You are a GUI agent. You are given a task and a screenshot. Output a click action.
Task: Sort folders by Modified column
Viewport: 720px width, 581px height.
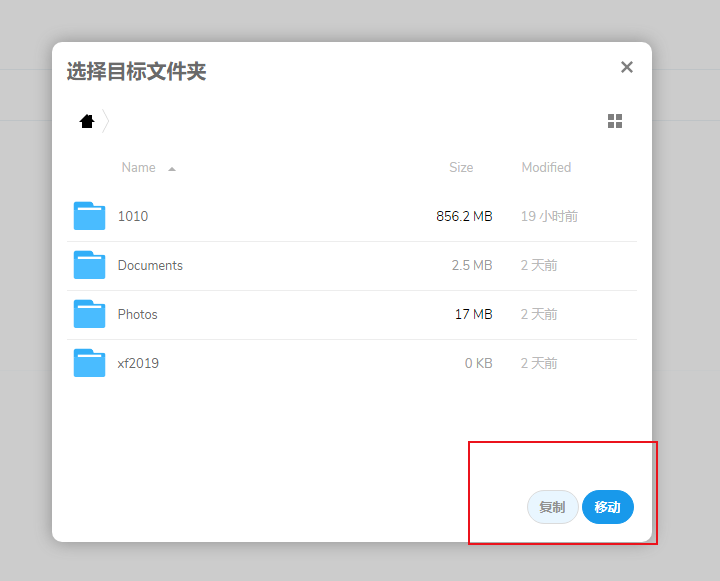[x=546, y=168]
